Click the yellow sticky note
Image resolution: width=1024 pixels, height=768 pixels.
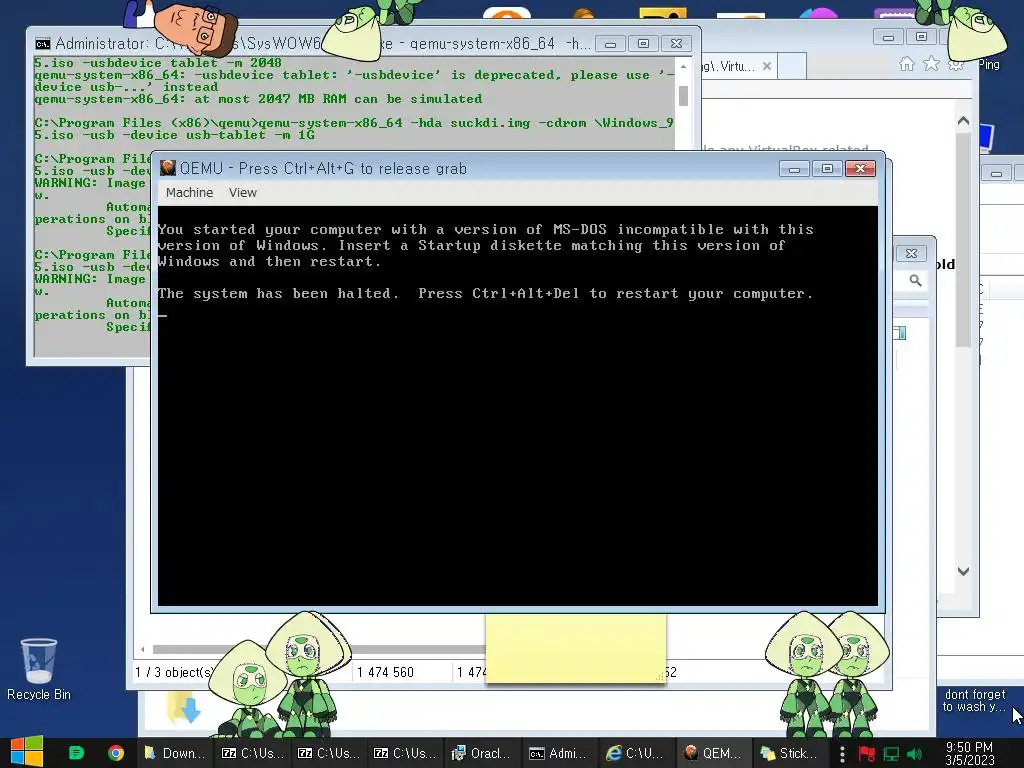[575, 648]
